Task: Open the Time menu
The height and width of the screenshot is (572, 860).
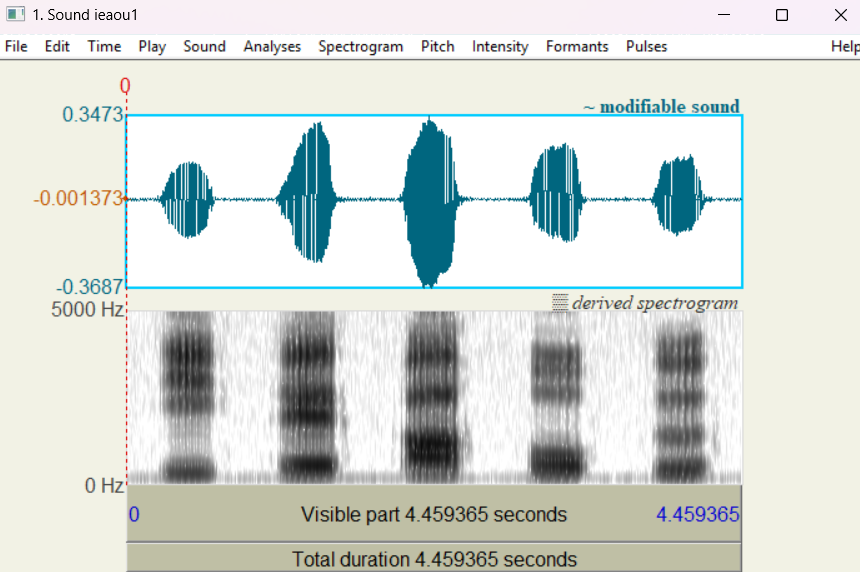Action: coord(104,47)
